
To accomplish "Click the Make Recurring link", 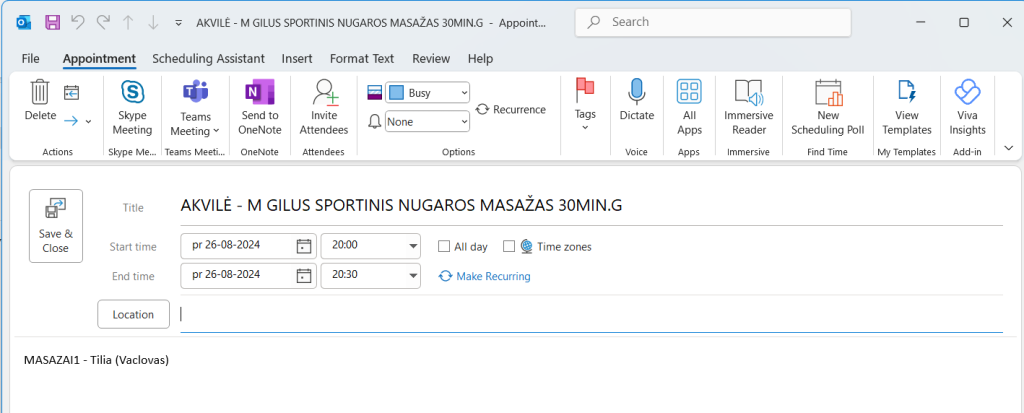I will 493,276.
